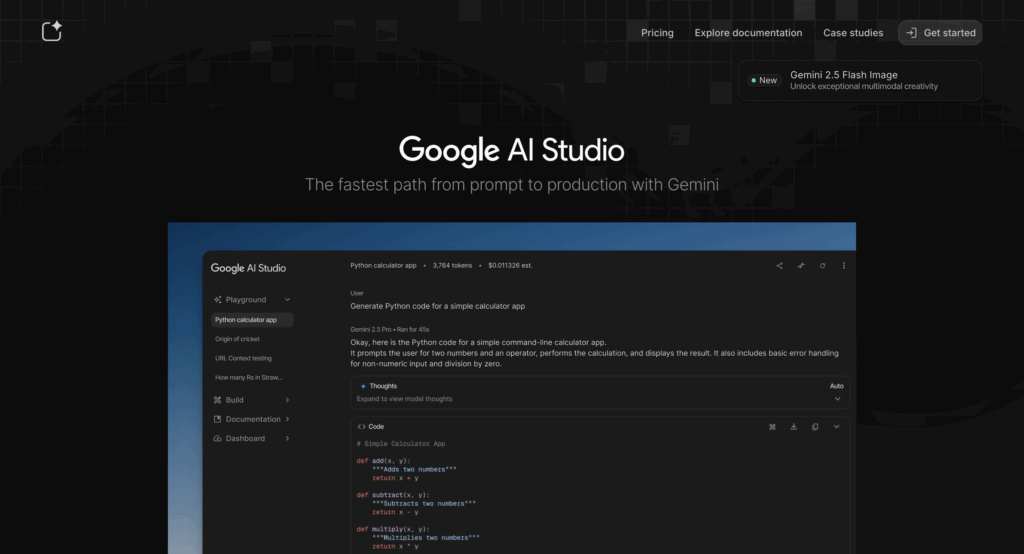
Task: Open the Gemini 2.5 Flash Image announcement
Action: [860, 80]
